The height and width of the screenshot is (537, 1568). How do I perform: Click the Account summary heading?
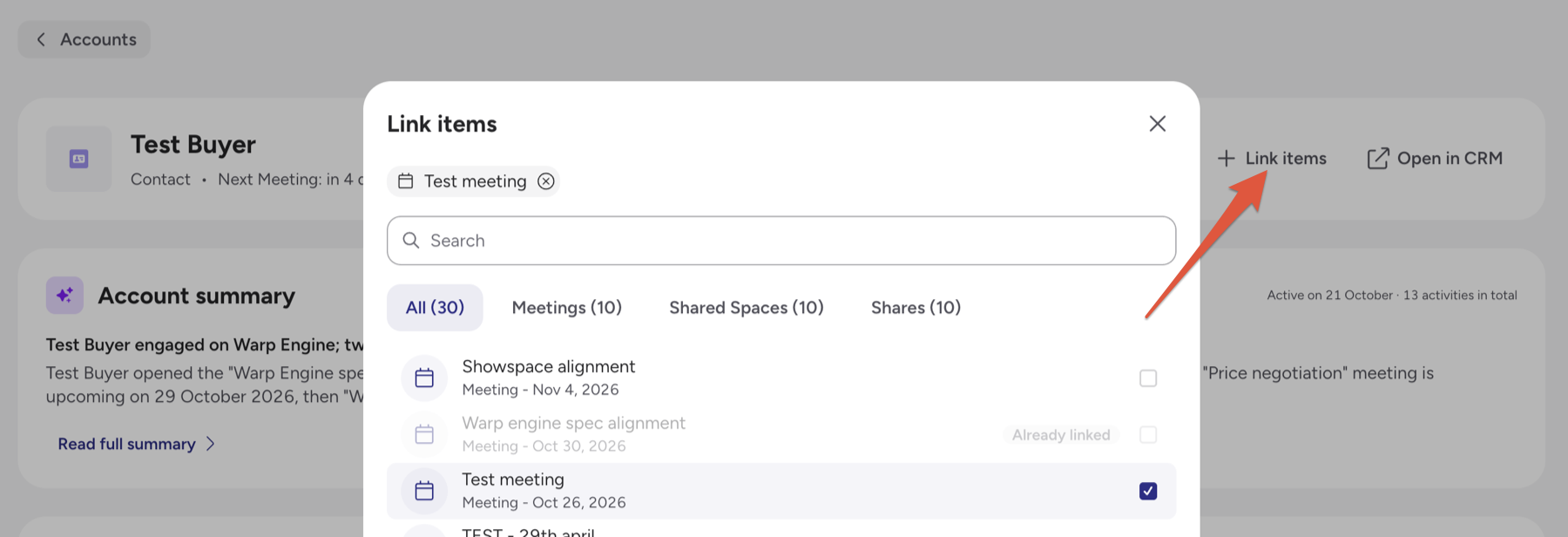click(x=197, y=296)
